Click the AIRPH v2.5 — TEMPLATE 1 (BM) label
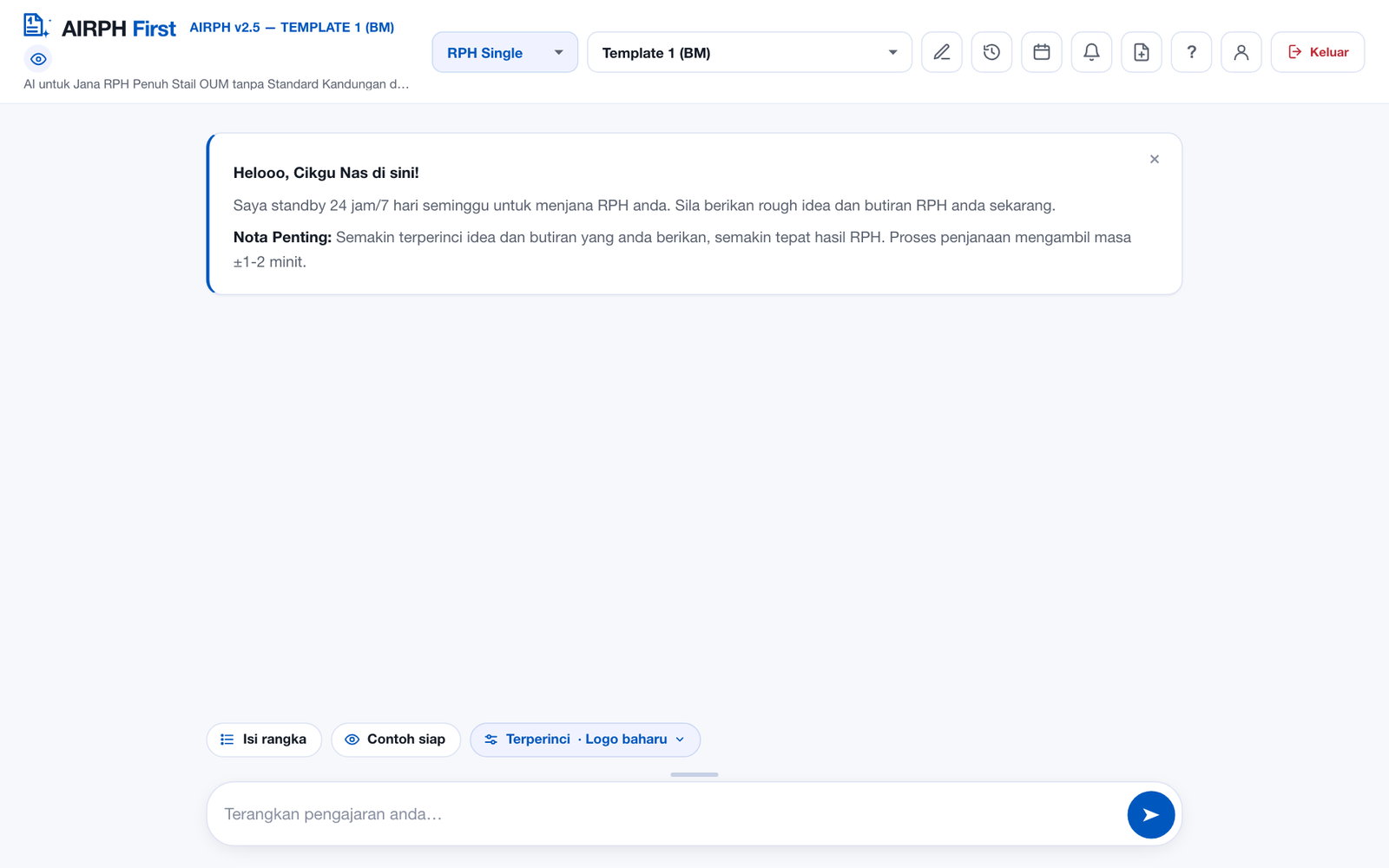 [x=292, y=27]
